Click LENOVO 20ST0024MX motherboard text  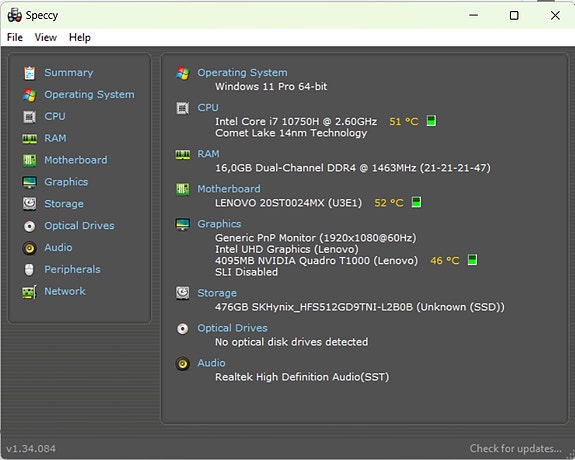(x=288, y=203)
